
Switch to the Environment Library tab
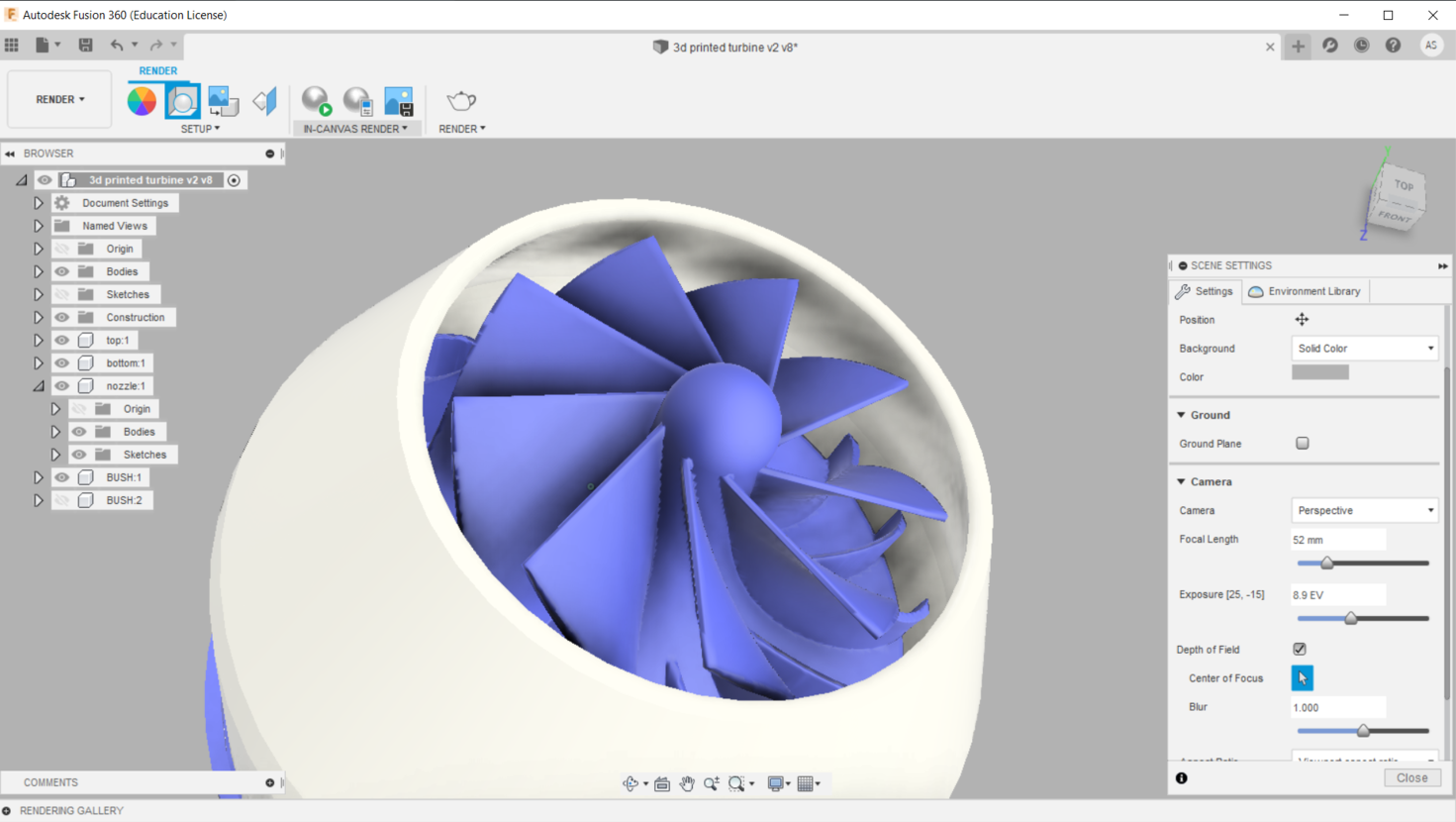[1305, 291]
